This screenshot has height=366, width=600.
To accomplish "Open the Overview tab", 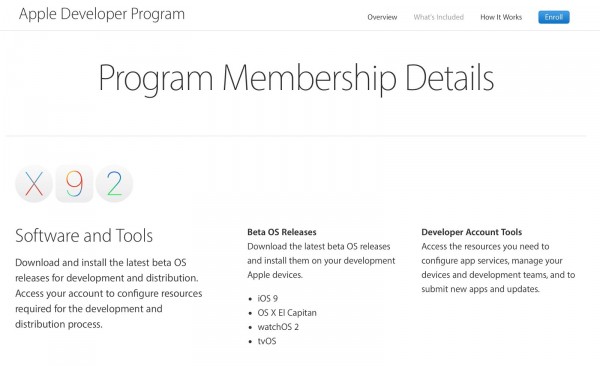I will [382, 17].
